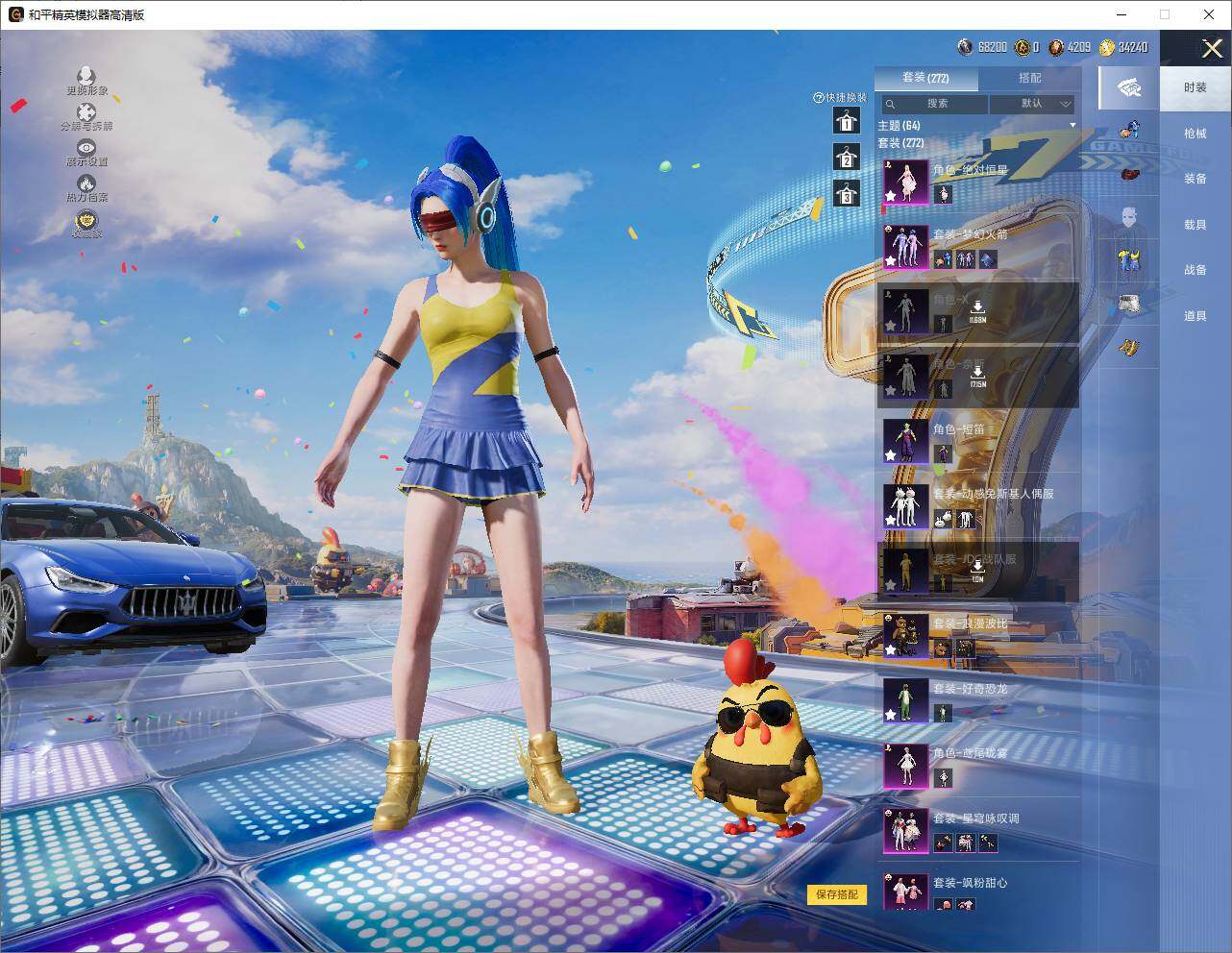The height and width of the screenshot is (953, 1232).
Task: Select the red hat category icon
Action: (x=1130, y=174)
